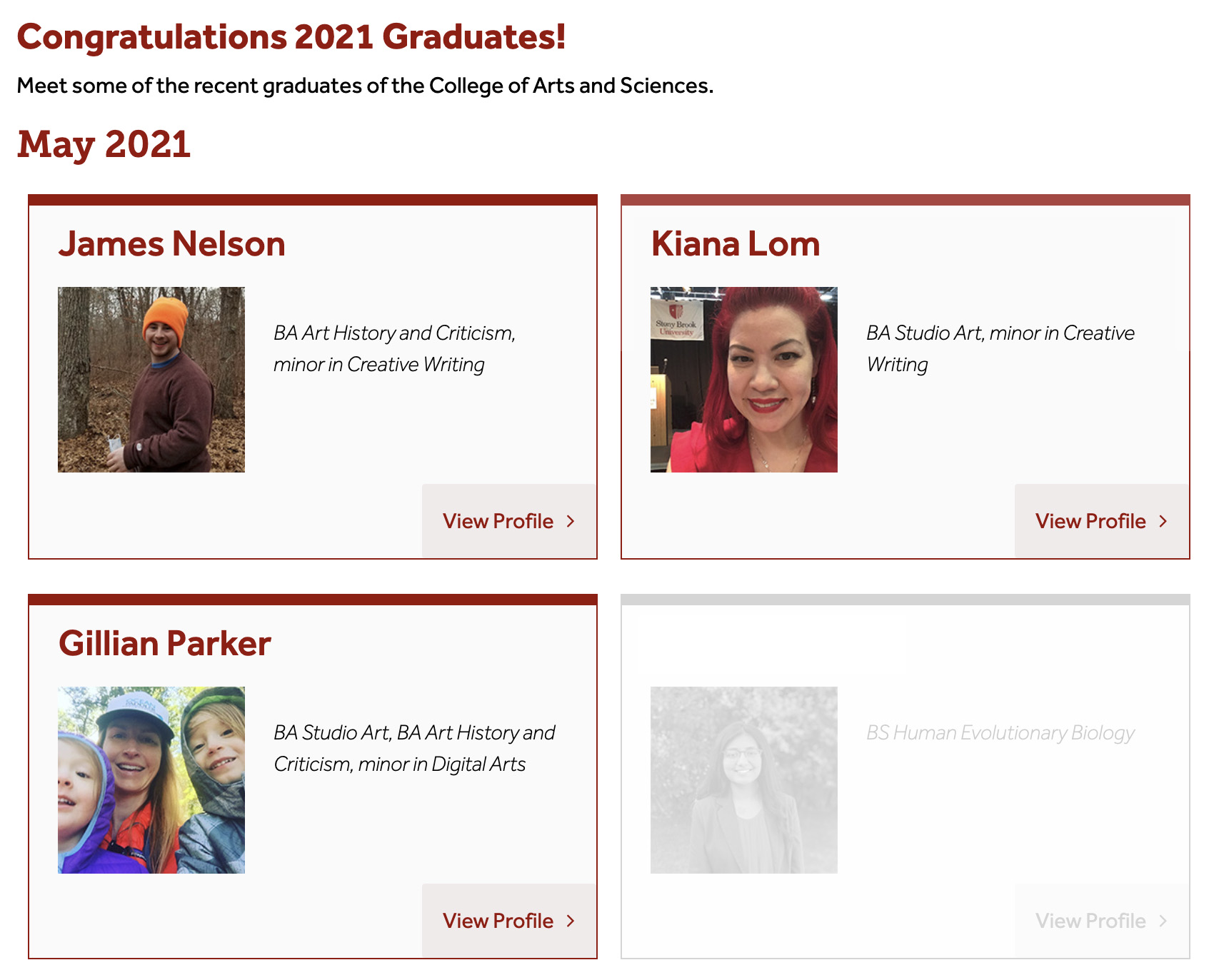This screenshot has height=980, width=1219.
Task: Click the faded black-and-white graduate photo
Action: 744,780
